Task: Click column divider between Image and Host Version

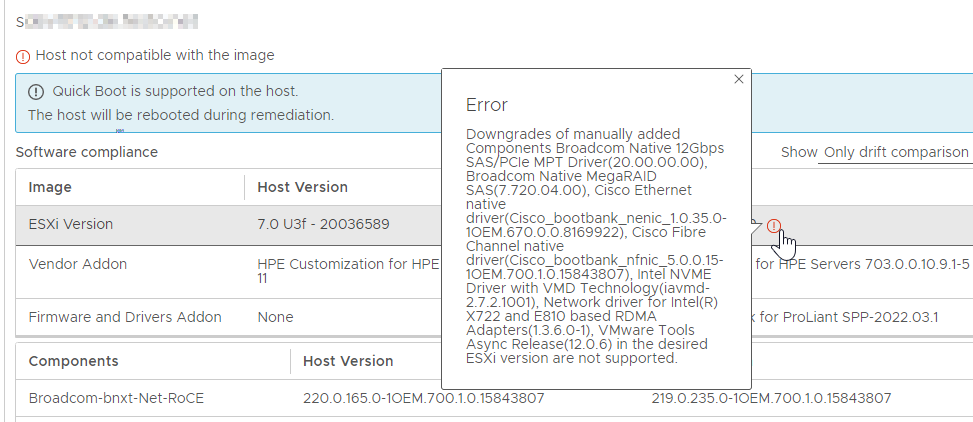Action: tap(244, 187)
